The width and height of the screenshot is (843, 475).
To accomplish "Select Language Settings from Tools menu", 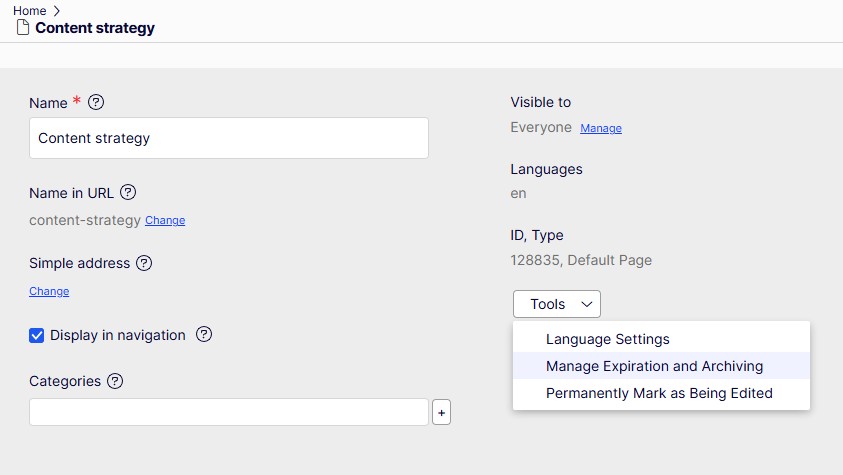I will coord(607,339).
